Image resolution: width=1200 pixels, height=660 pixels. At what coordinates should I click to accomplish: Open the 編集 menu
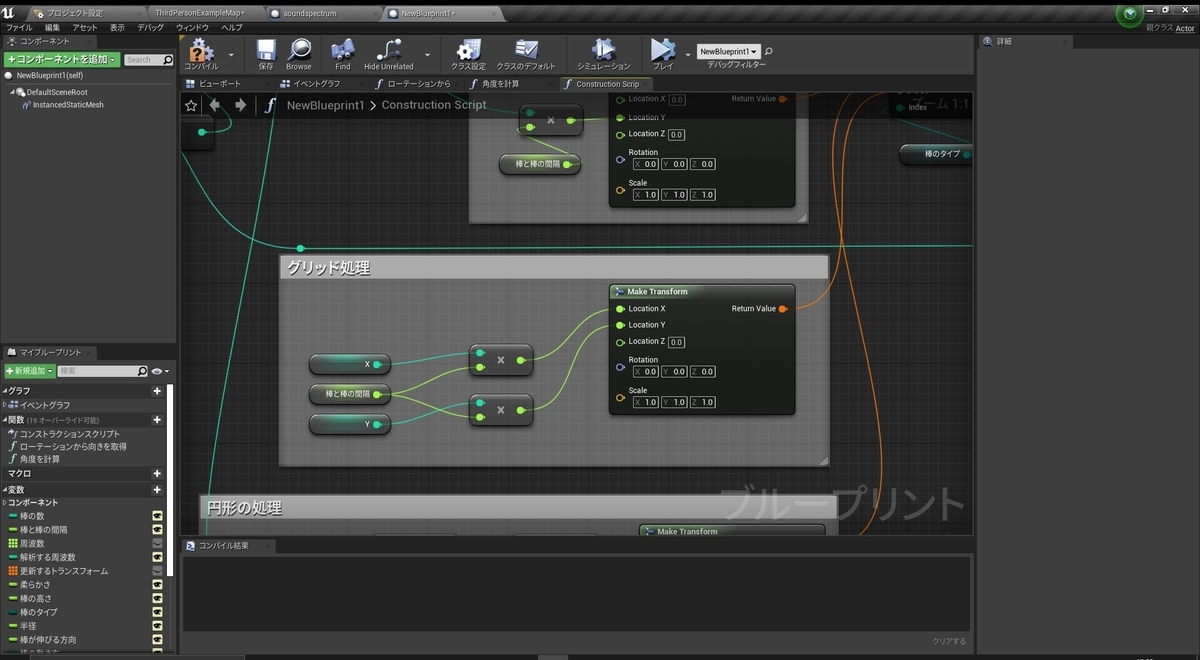pyautogui.click(x=53, y=28)
